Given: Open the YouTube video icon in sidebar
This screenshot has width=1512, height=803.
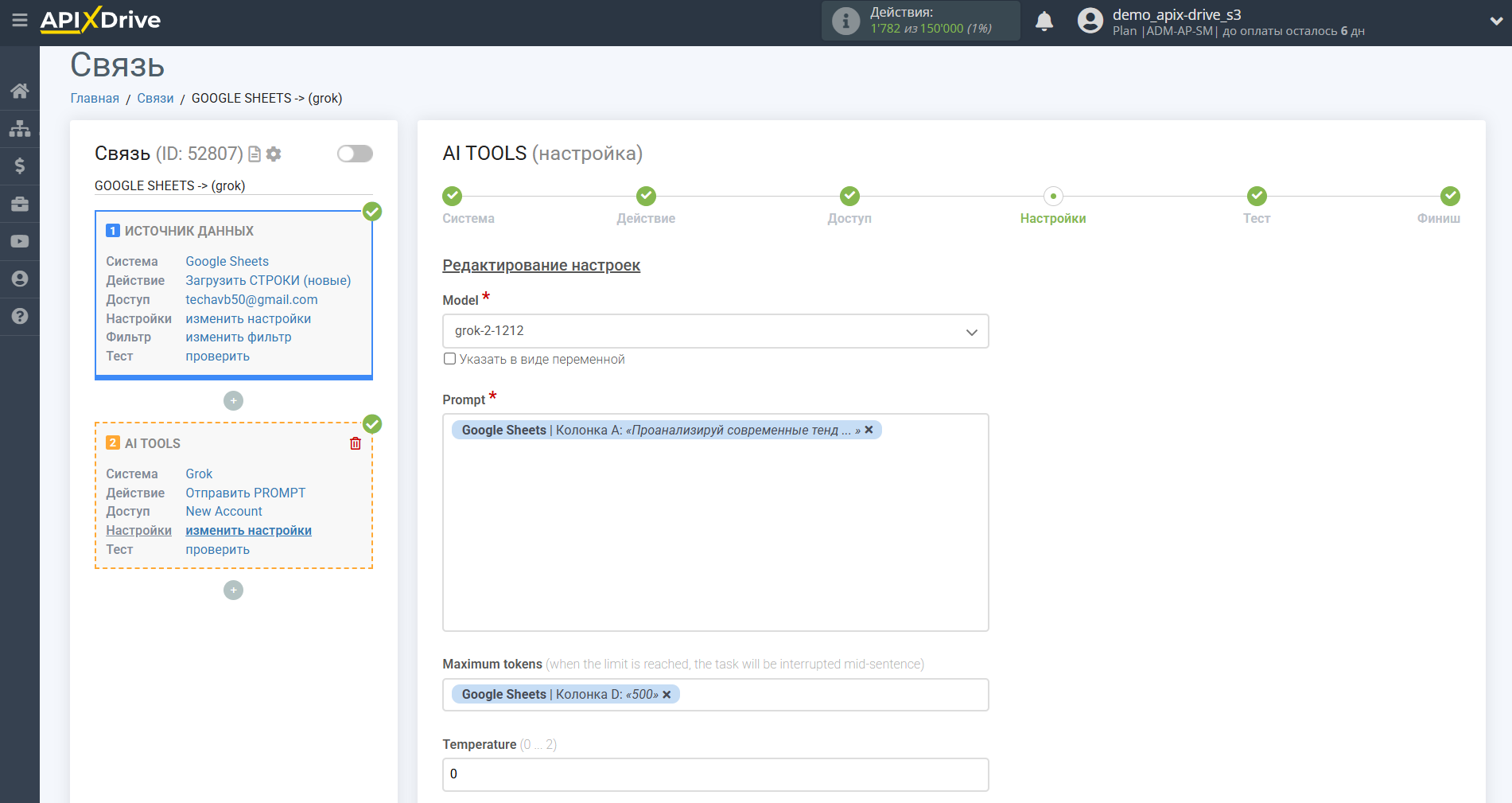Looking at the screenshot, I should (19, 241).
